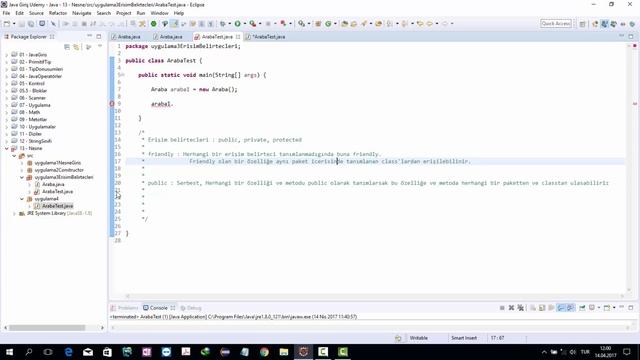Click the taskbar search icon

tap(29, 352)
